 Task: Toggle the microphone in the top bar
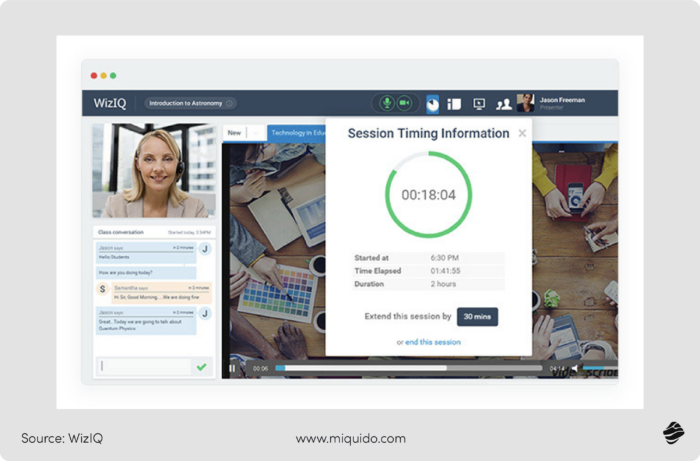tap(387, 103)
